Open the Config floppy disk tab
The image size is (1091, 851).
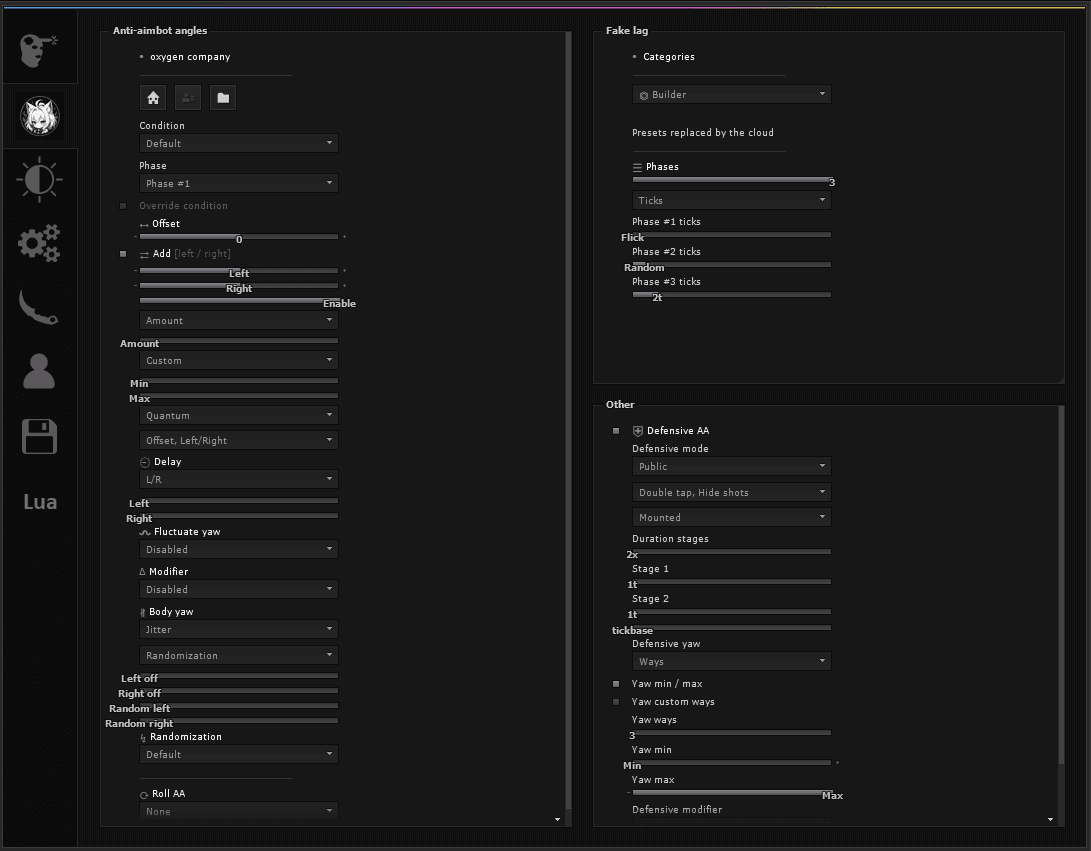[x=39, y=436]
